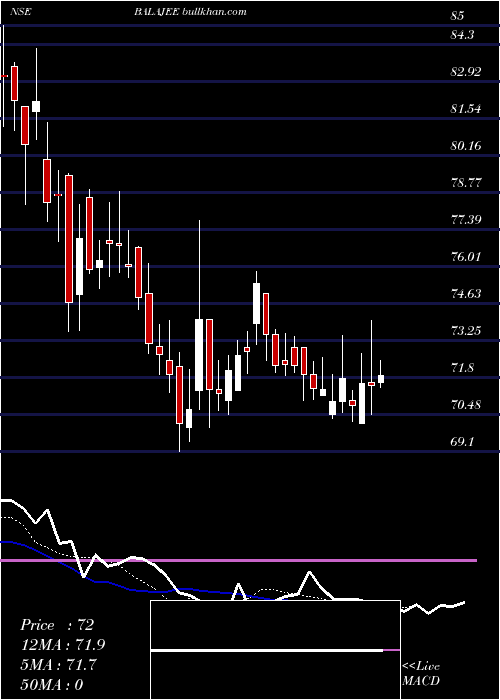Click the 70.48 price axis label
Screen dimensions: 500x700
[466, 405]
